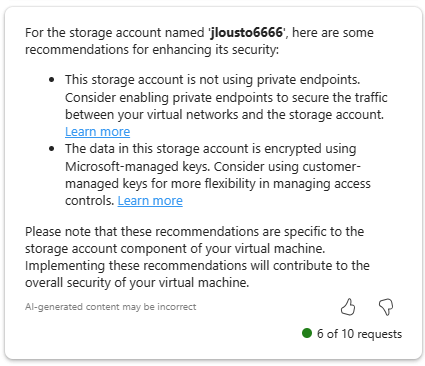
Task: Click the '6 of 10 requests' counter
Action: pyautogui.click(x=359, y=334)
